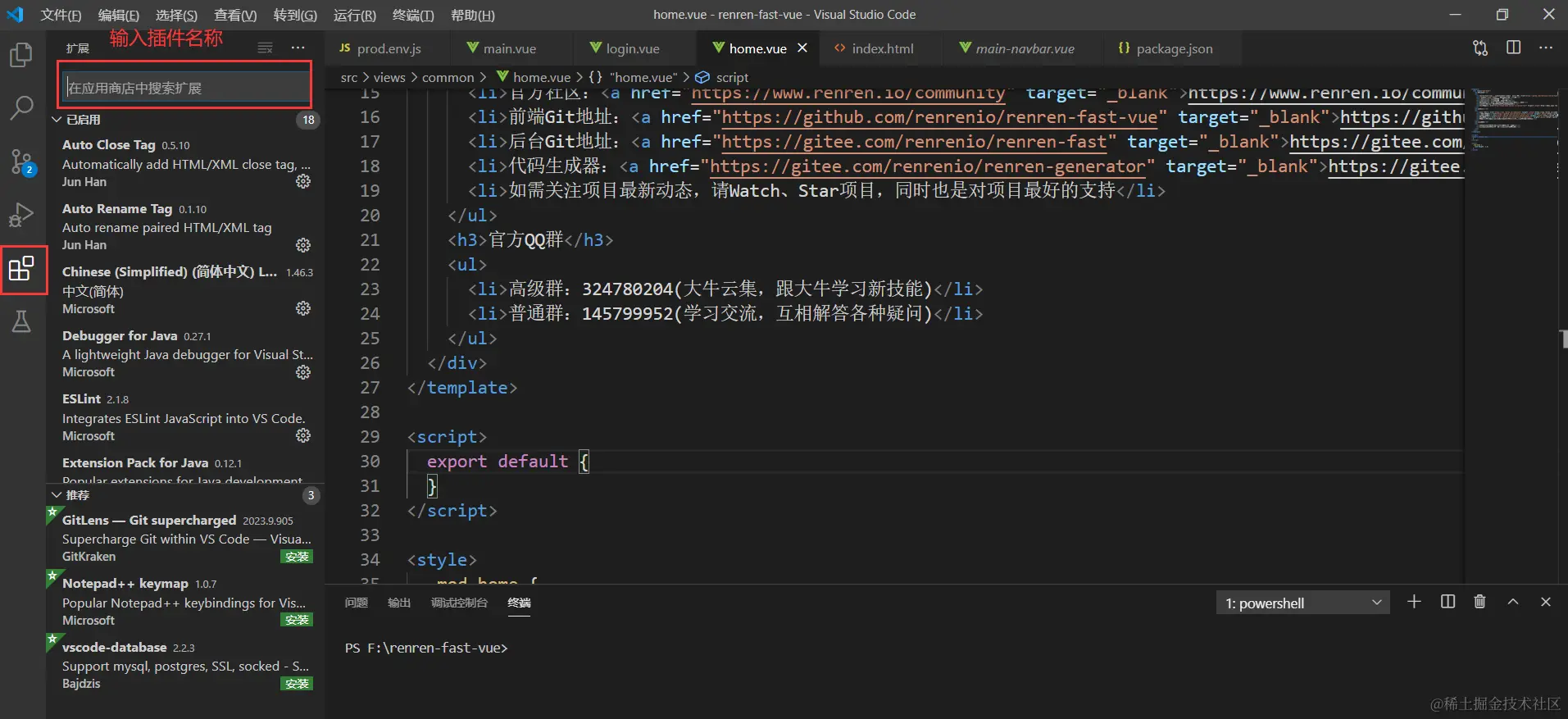1568x719 pixels.
Task: Click script breadcrumb segment
Action: (732, 77)
